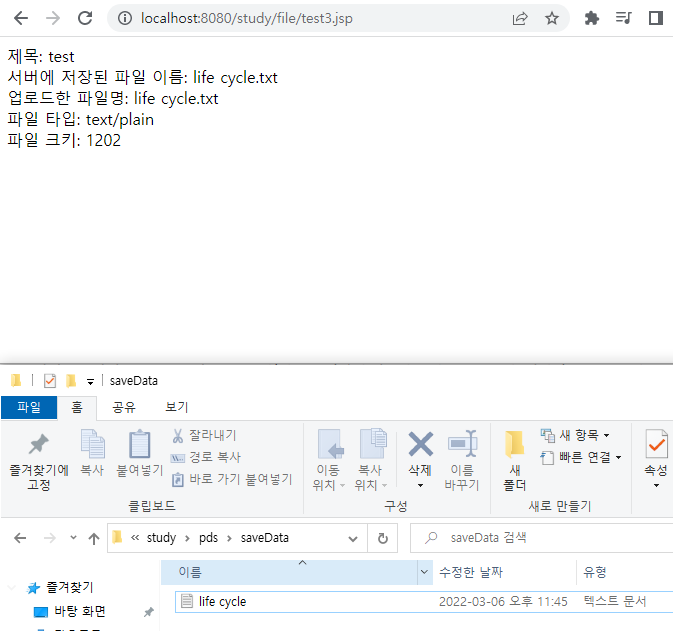Click saveData in the breadcrumb path
This screenshot has width=673, height=631.
click(264, 538)
